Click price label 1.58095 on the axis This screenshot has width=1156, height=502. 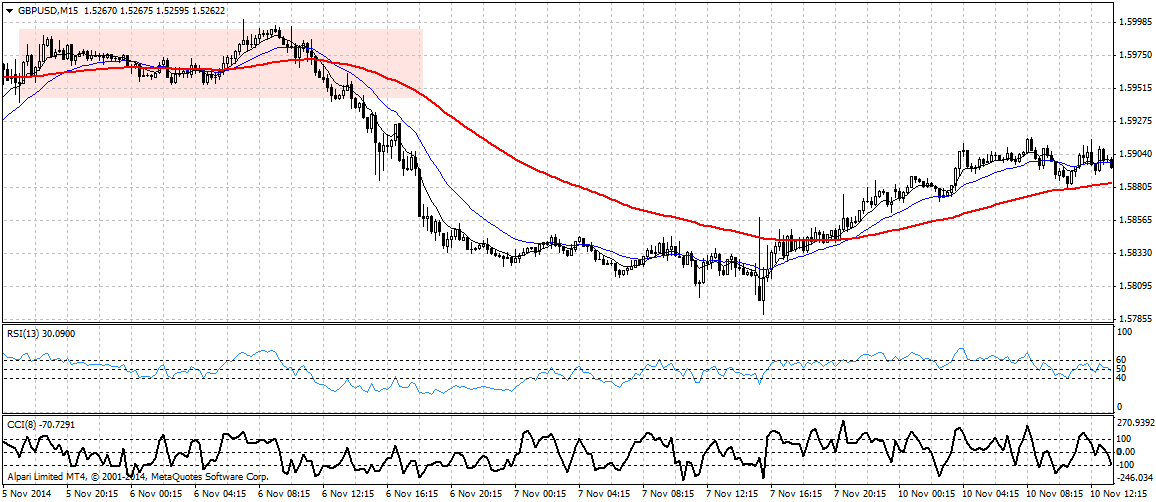(1134, 286)
